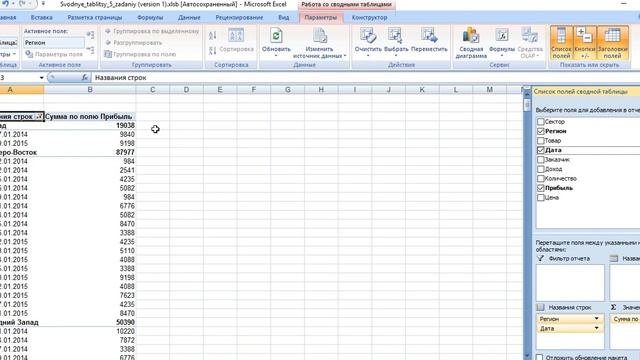Open the Регион row field dropdown
640x360 pixels.
597,319
